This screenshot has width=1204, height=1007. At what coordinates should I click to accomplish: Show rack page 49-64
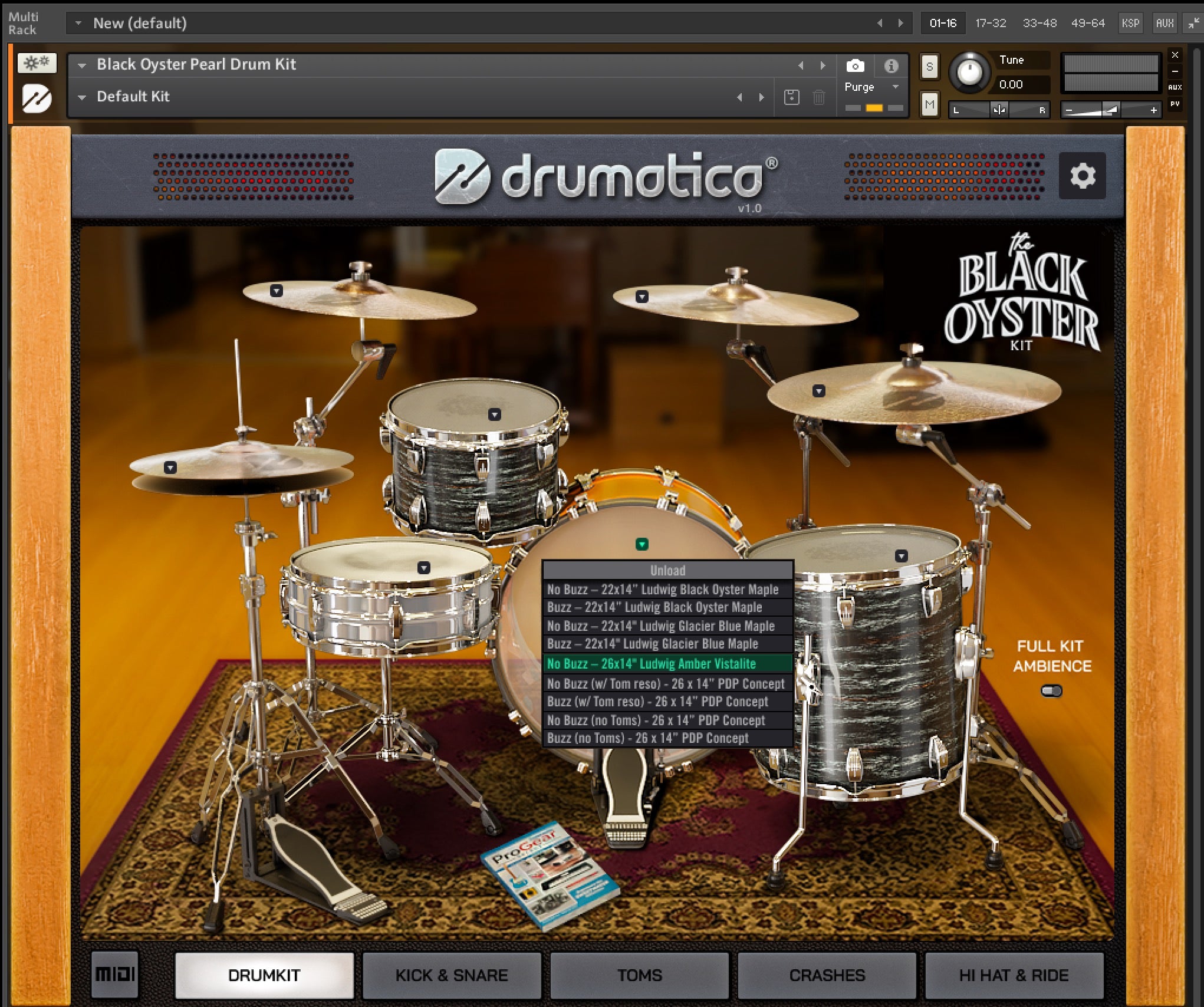[1088, 23]
